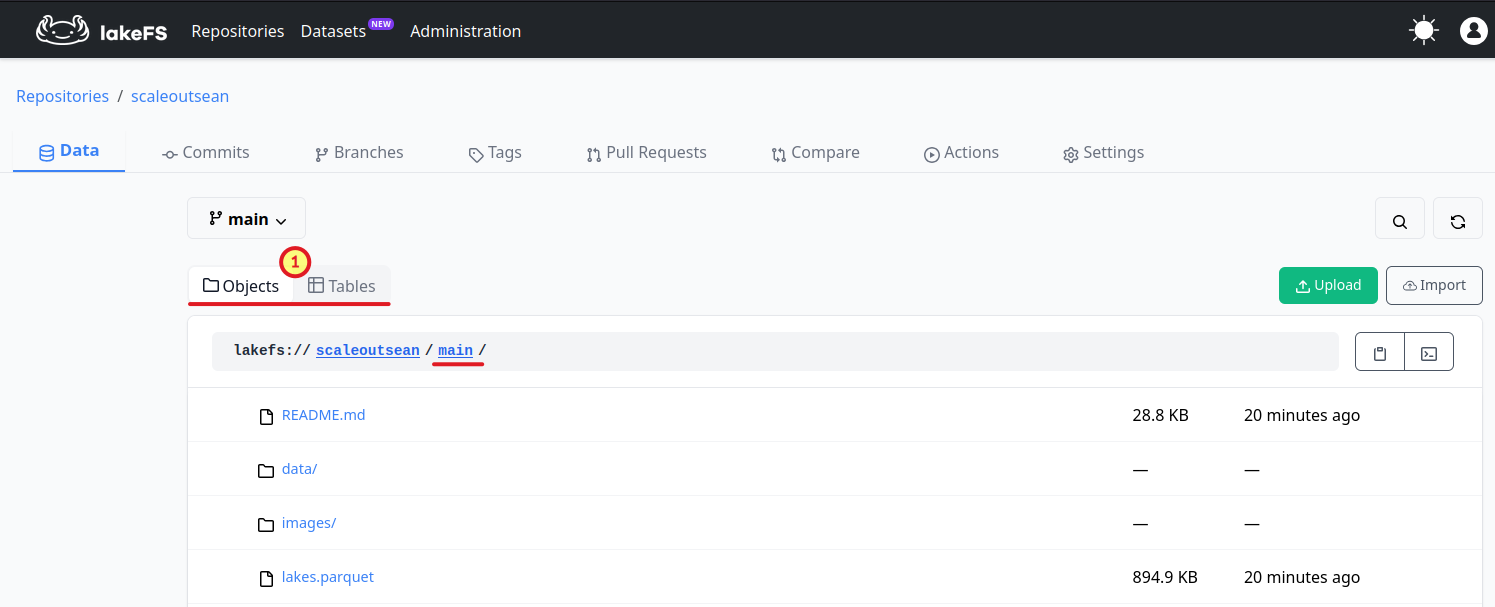Click lakes.parquet's 20 minutes ago timestamp

point(1302,577)
